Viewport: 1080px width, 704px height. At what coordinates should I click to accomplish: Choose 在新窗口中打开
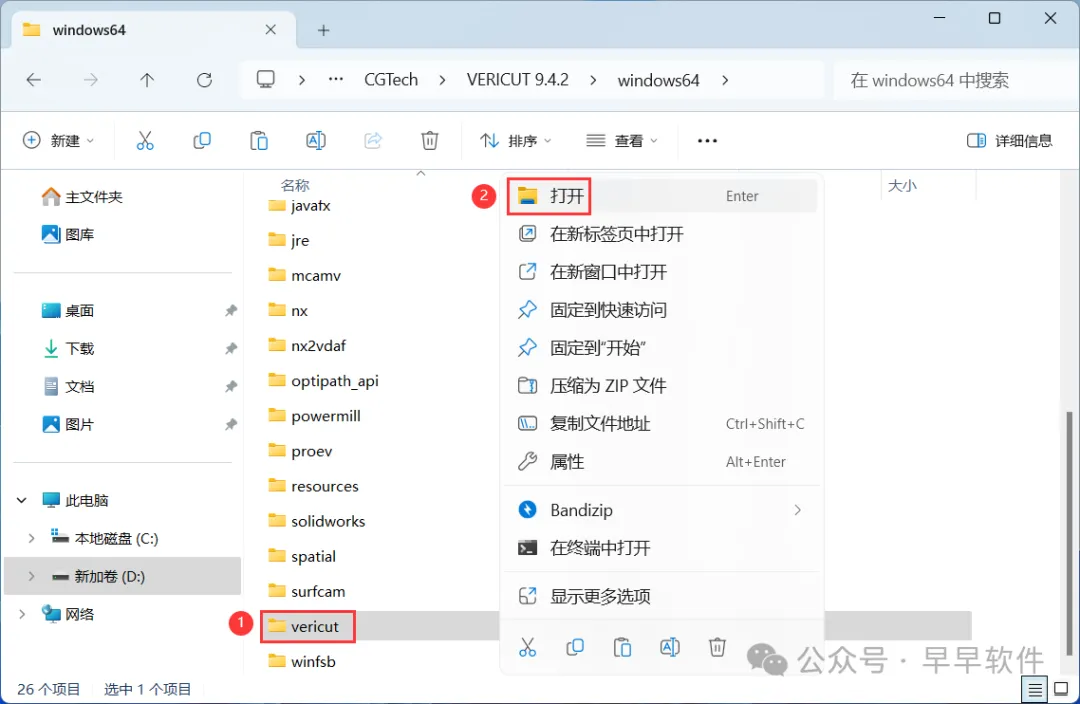(661, 272)
